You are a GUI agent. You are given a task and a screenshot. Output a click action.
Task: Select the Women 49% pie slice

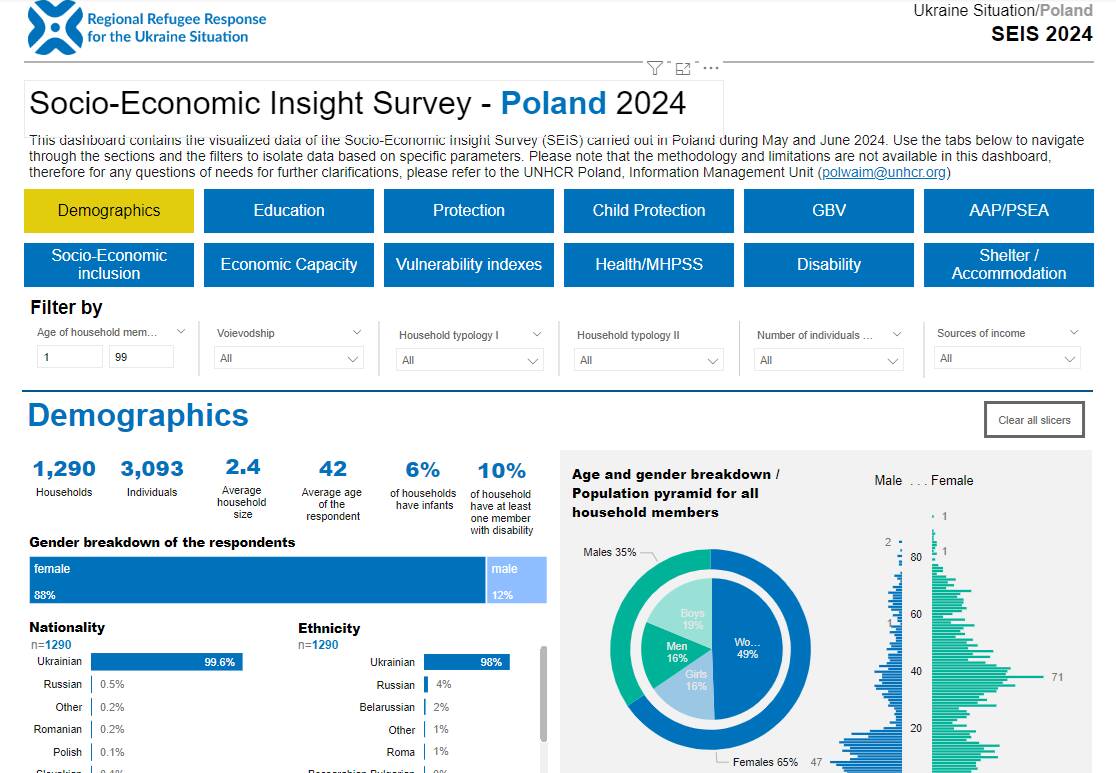pyautogui.click(x=746, y=648)
